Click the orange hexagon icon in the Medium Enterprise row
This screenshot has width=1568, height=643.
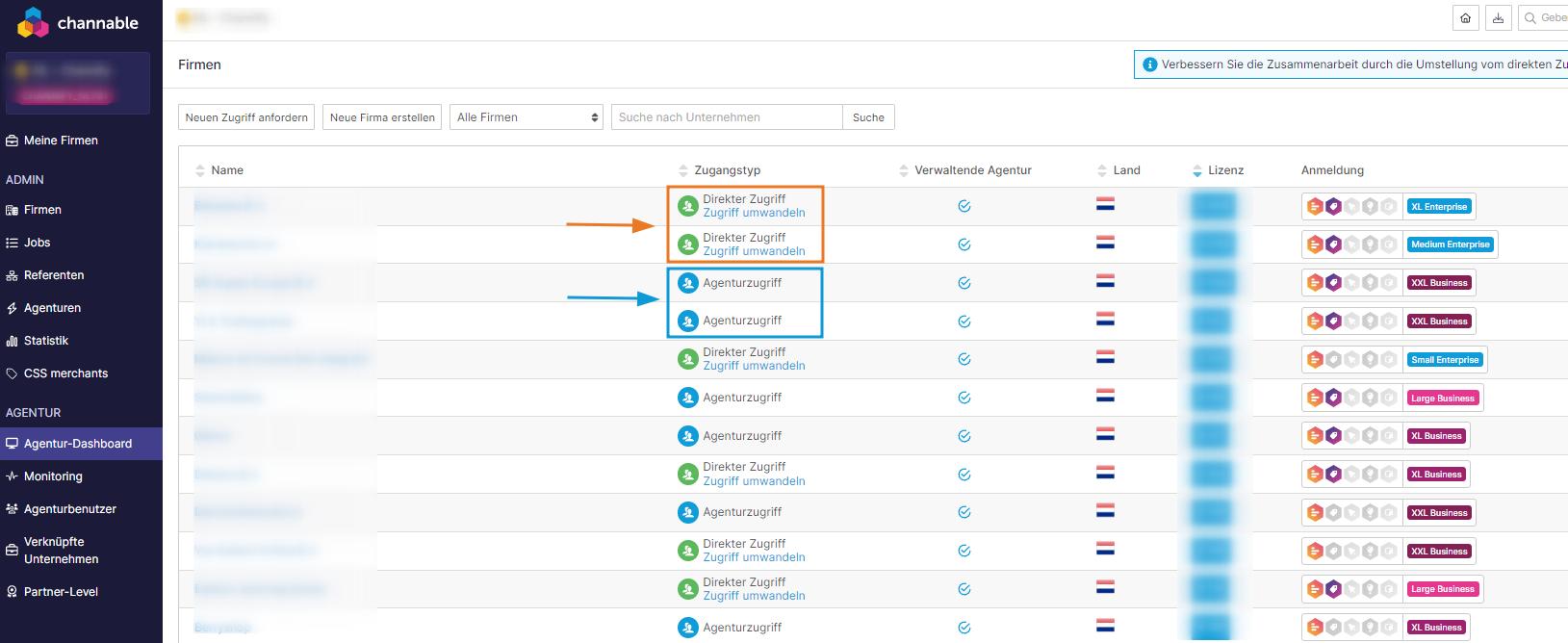click(1315, 244)
